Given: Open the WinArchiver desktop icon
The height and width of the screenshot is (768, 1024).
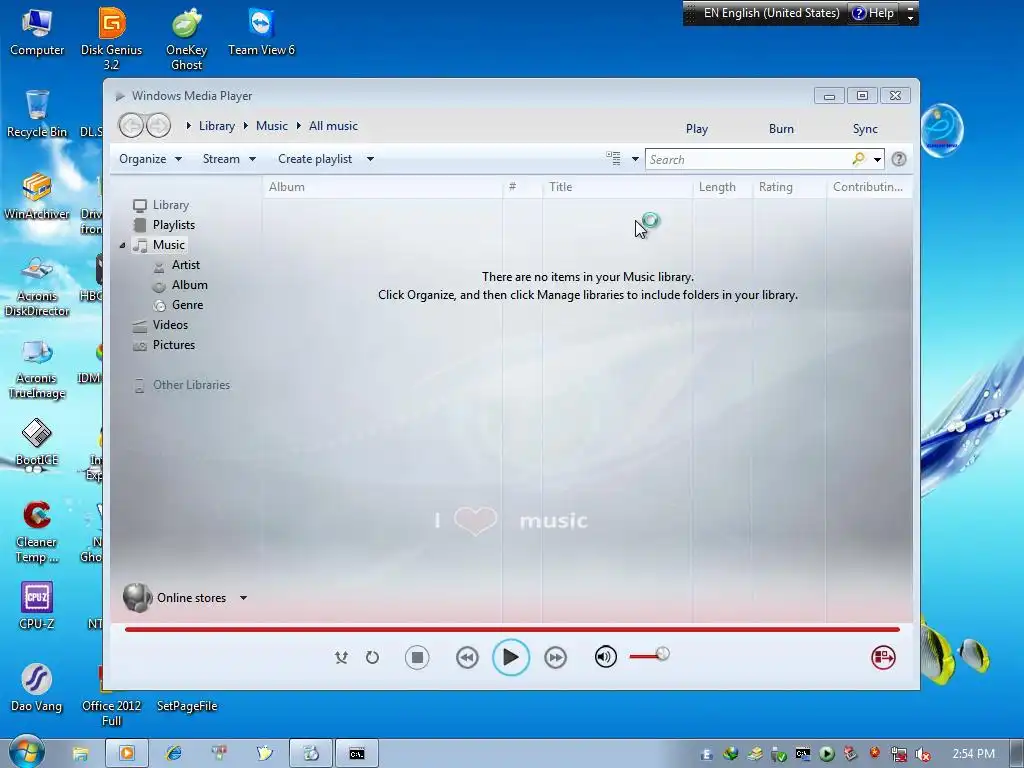Looking at the screenshot, I should pyautogui.click(x=37, y=196).
